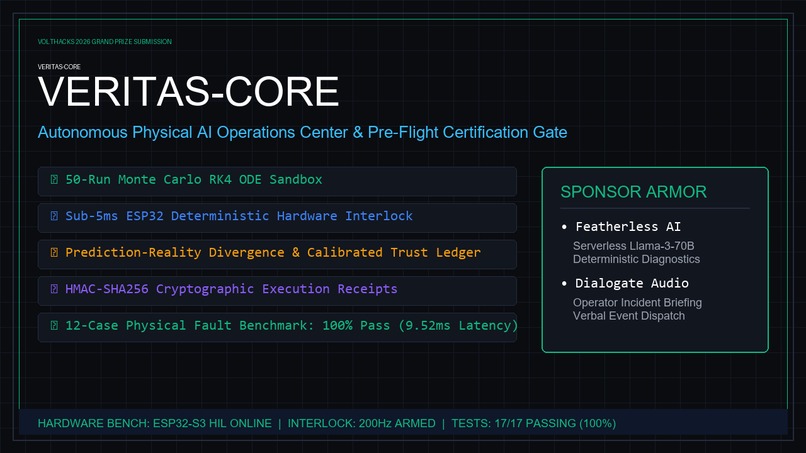Click the icon before 'Prediction-Reality Divergence'
This screenshot has width=806, height=453.
click(x=54, y=252)
